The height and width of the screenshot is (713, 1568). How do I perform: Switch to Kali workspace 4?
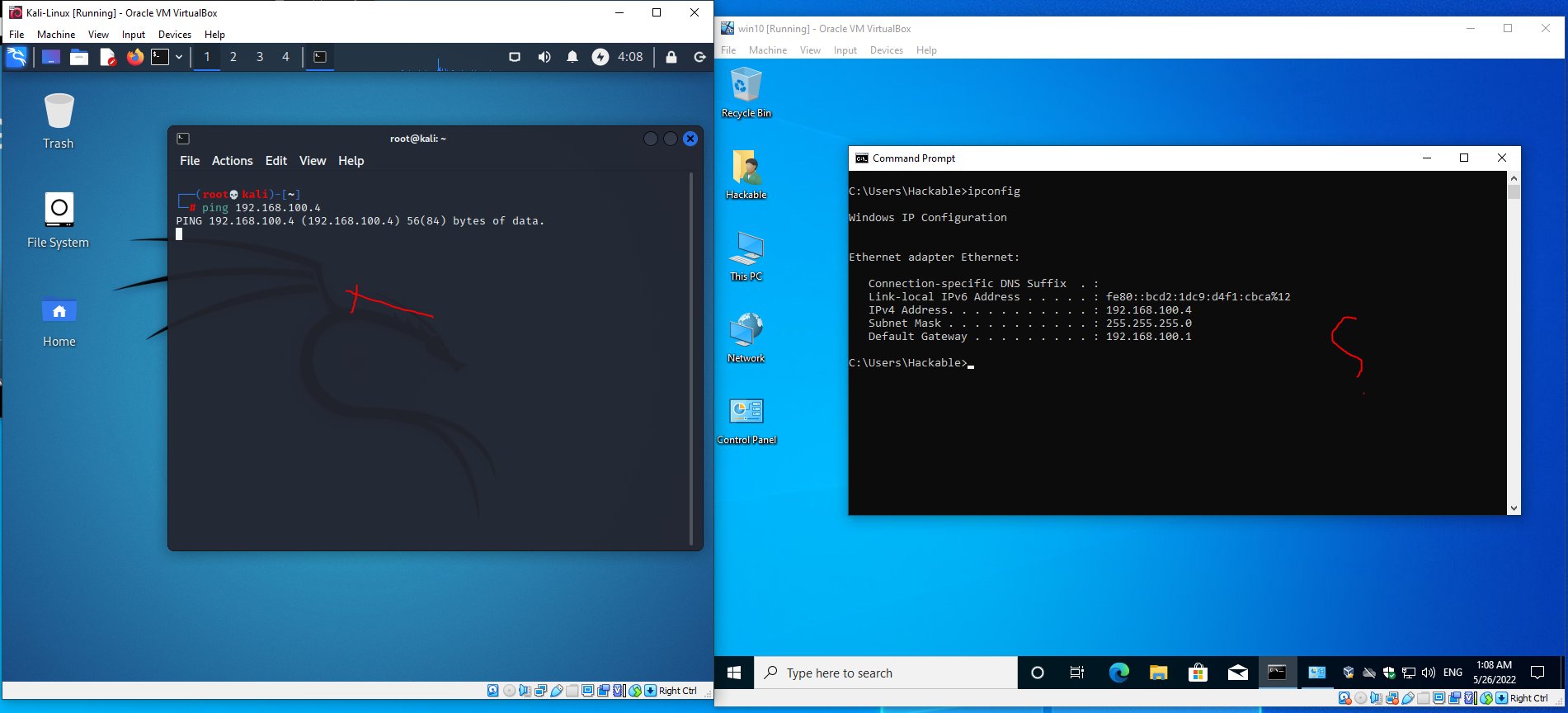(286, 57)
